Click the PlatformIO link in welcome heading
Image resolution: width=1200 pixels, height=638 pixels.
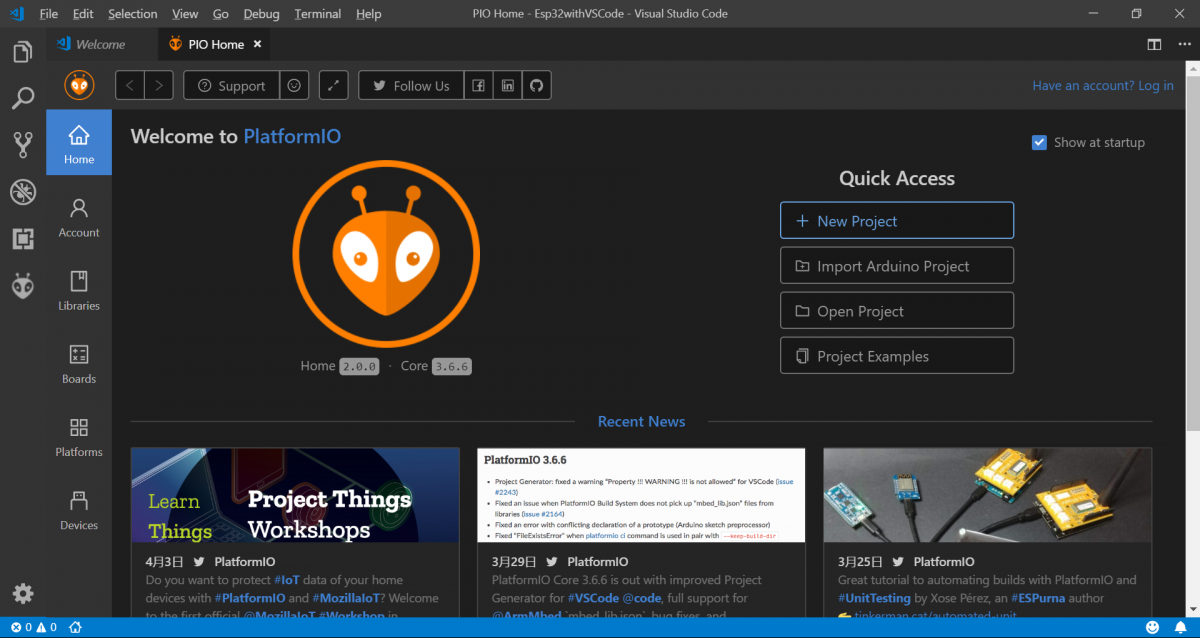[x=292, y=137]
